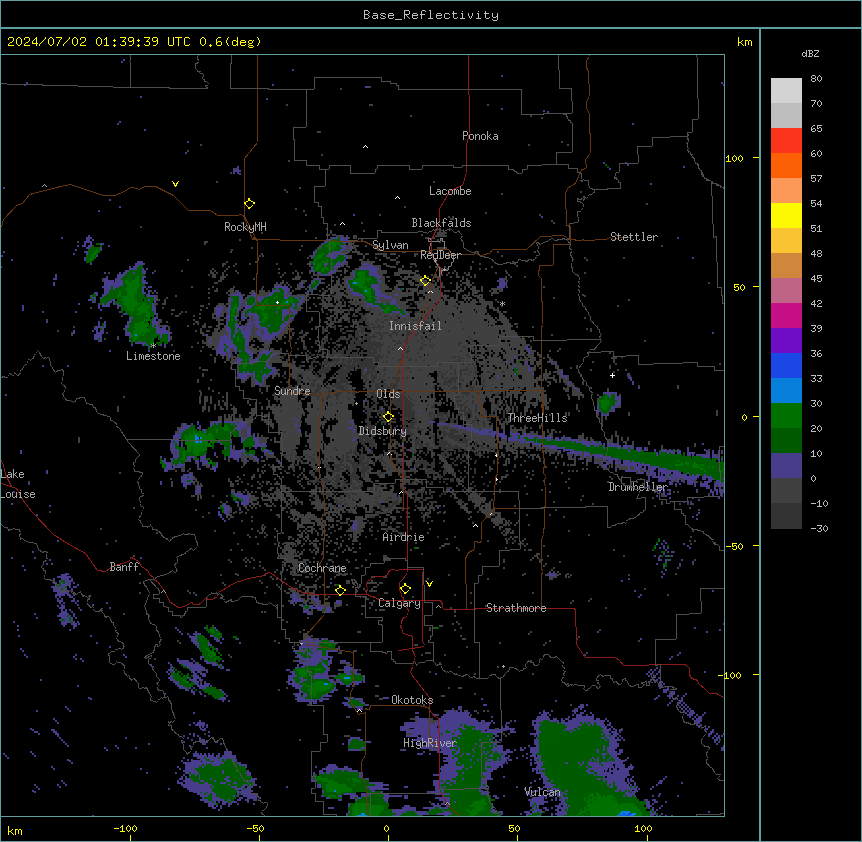Click the 100 tick on the vertical axis
862x842 pixels.
[x=734, y=158]
